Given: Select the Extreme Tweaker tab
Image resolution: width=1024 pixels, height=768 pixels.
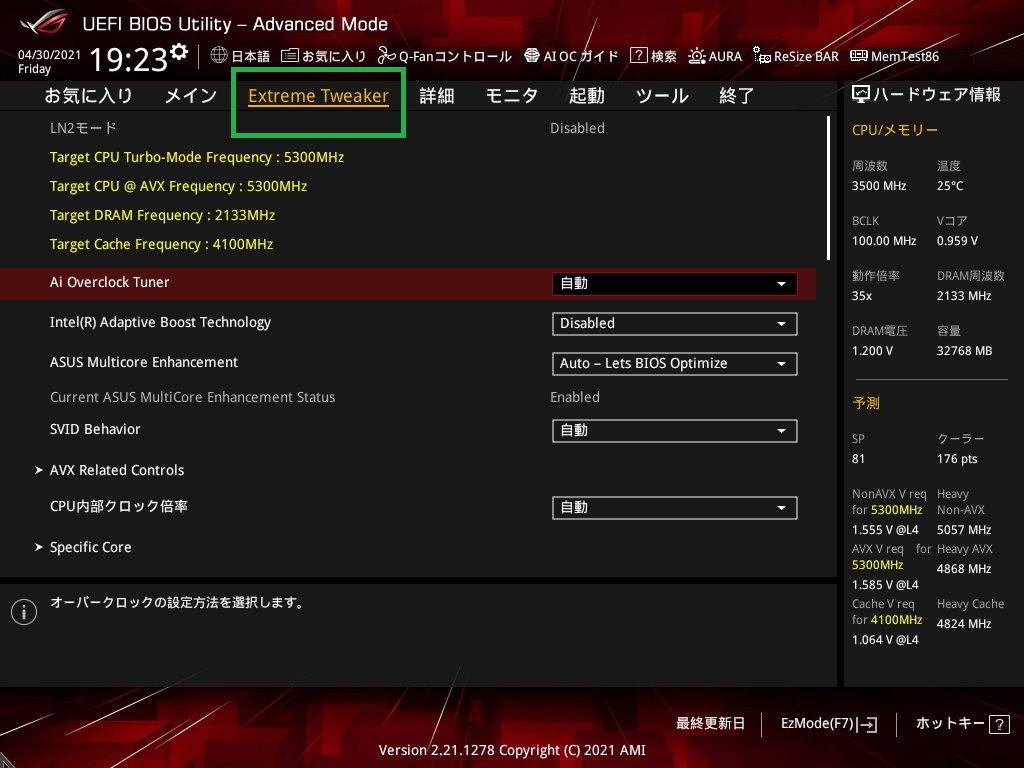Looking at the screenshot, I should pyautogui.click(x=318, y=96).
